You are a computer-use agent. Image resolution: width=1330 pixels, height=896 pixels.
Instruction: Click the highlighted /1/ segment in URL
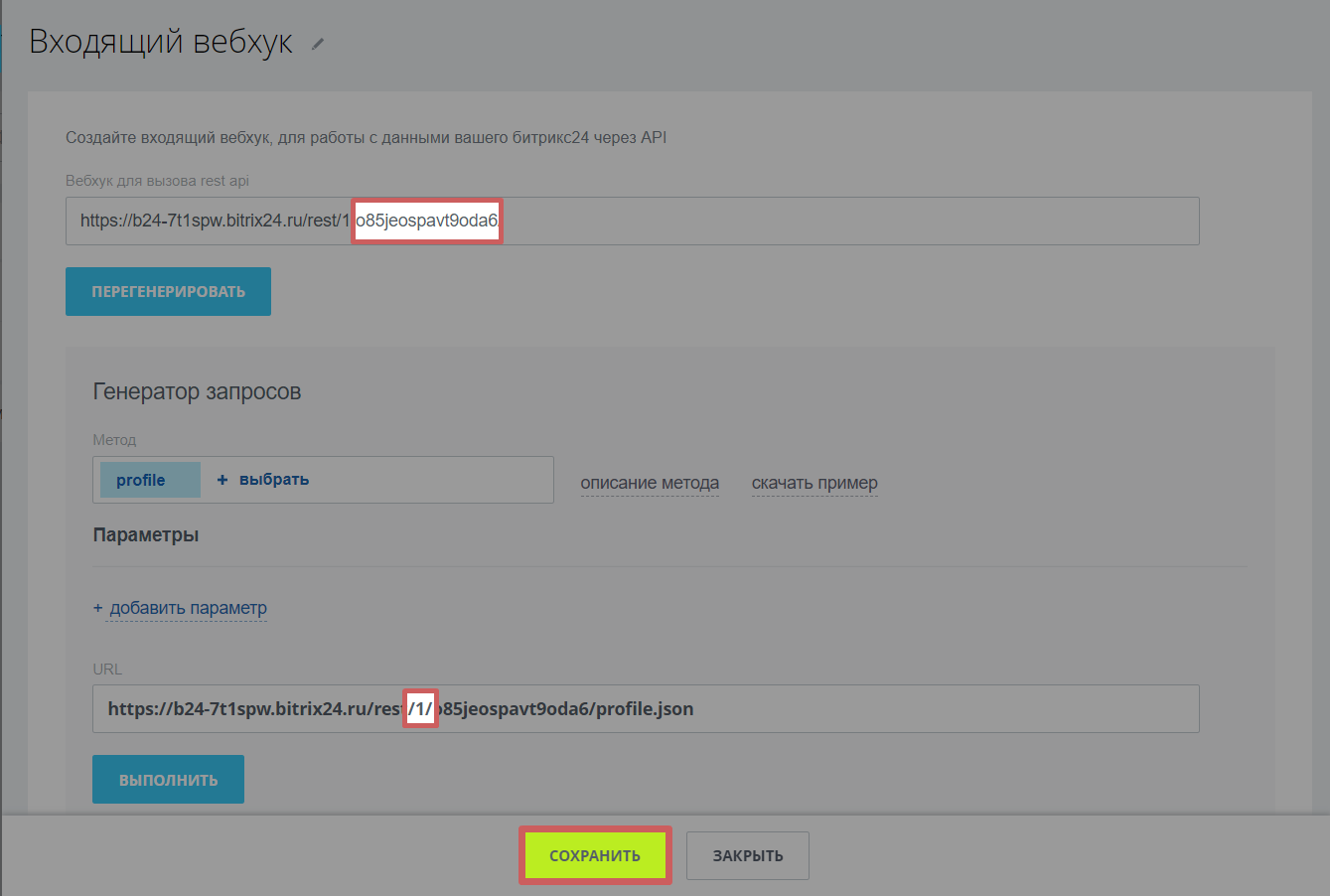point(420,709)
